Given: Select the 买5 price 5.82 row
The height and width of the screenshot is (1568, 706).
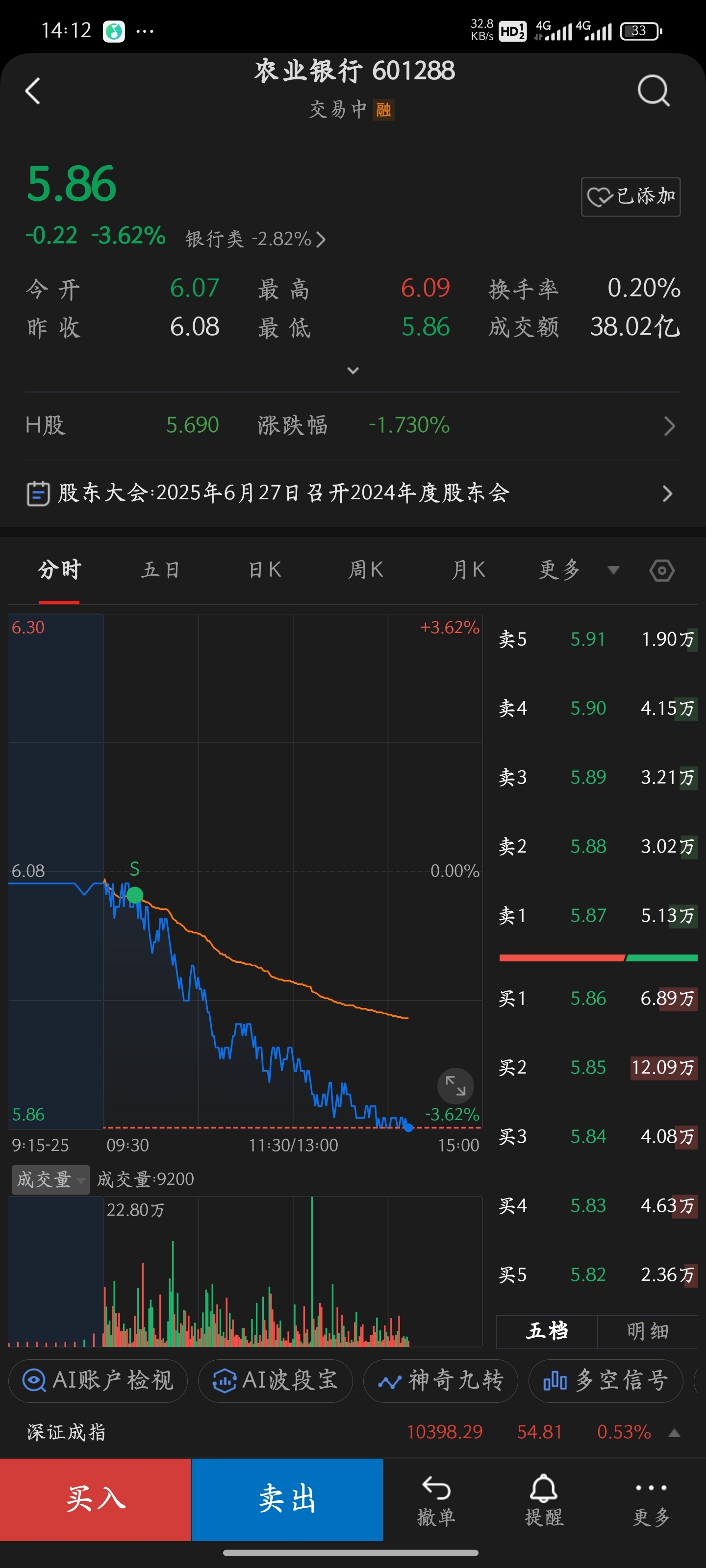Looking at the screenshot, I should [x=597, y=1274].
